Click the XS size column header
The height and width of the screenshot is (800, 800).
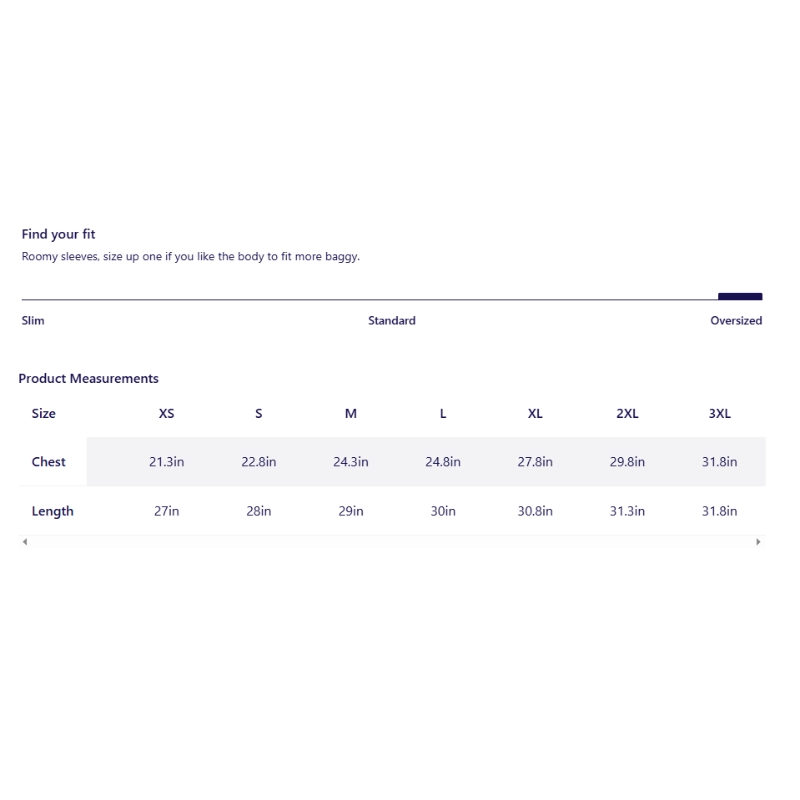click(166, 414)
